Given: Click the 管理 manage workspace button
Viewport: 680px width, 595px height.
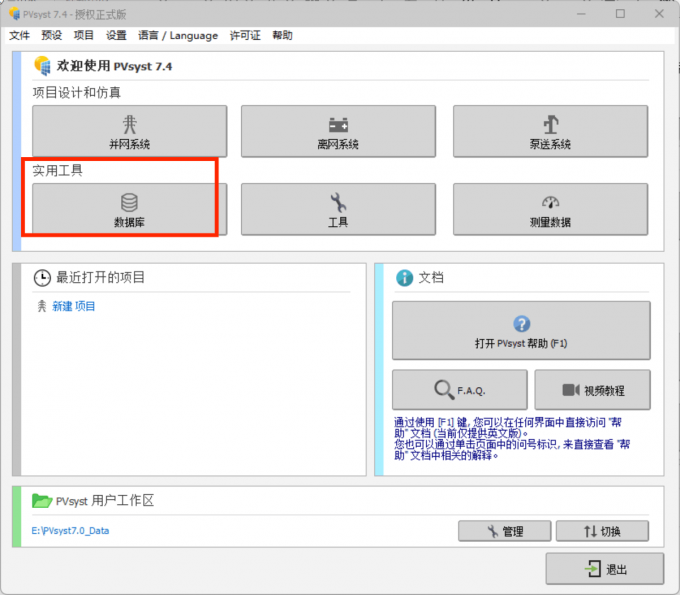Looking at the screenshot, I should pos(504,531).
